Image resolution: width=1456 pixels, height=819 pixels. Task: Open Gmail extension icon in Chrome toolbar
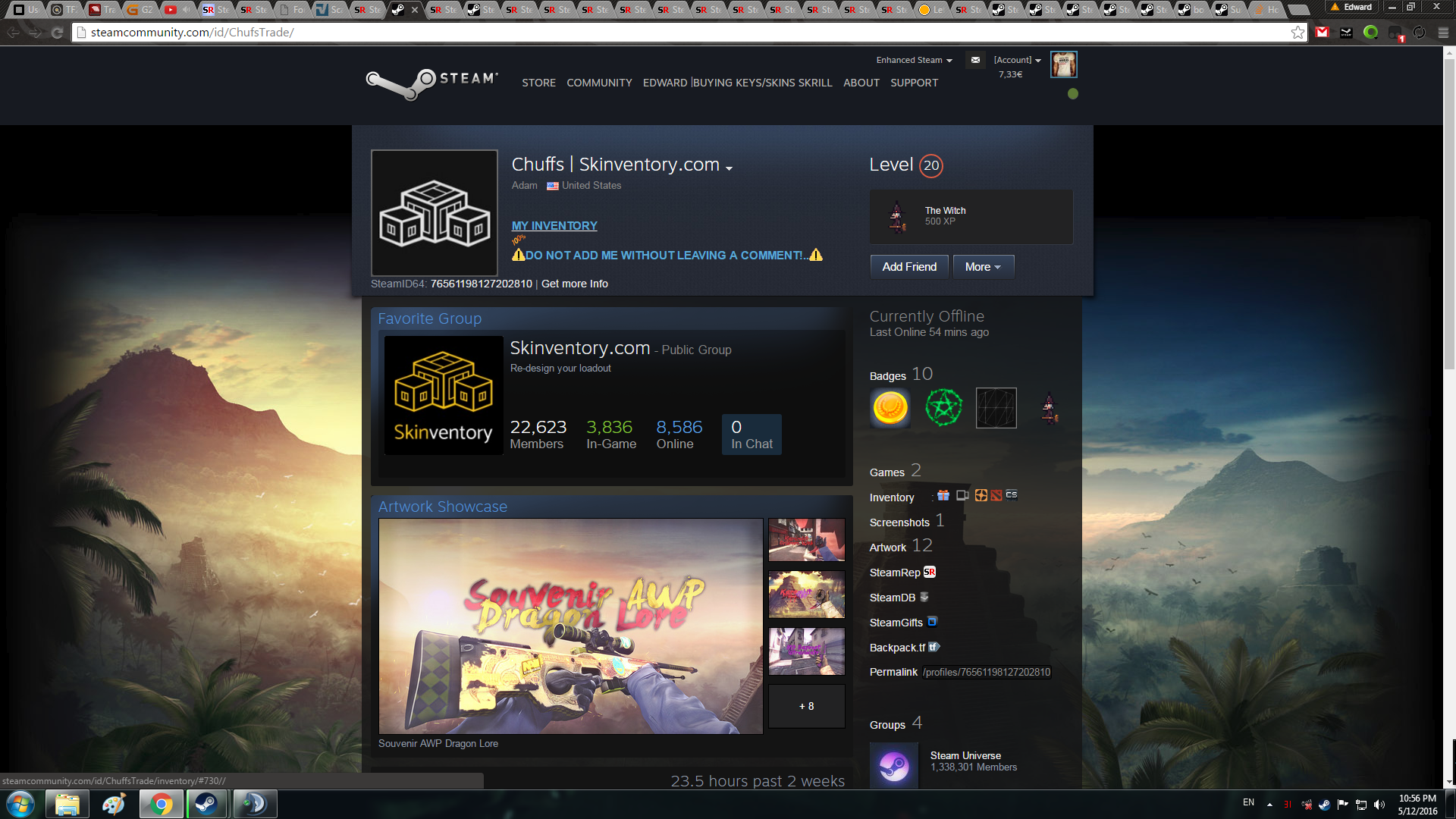point(1323,32)
